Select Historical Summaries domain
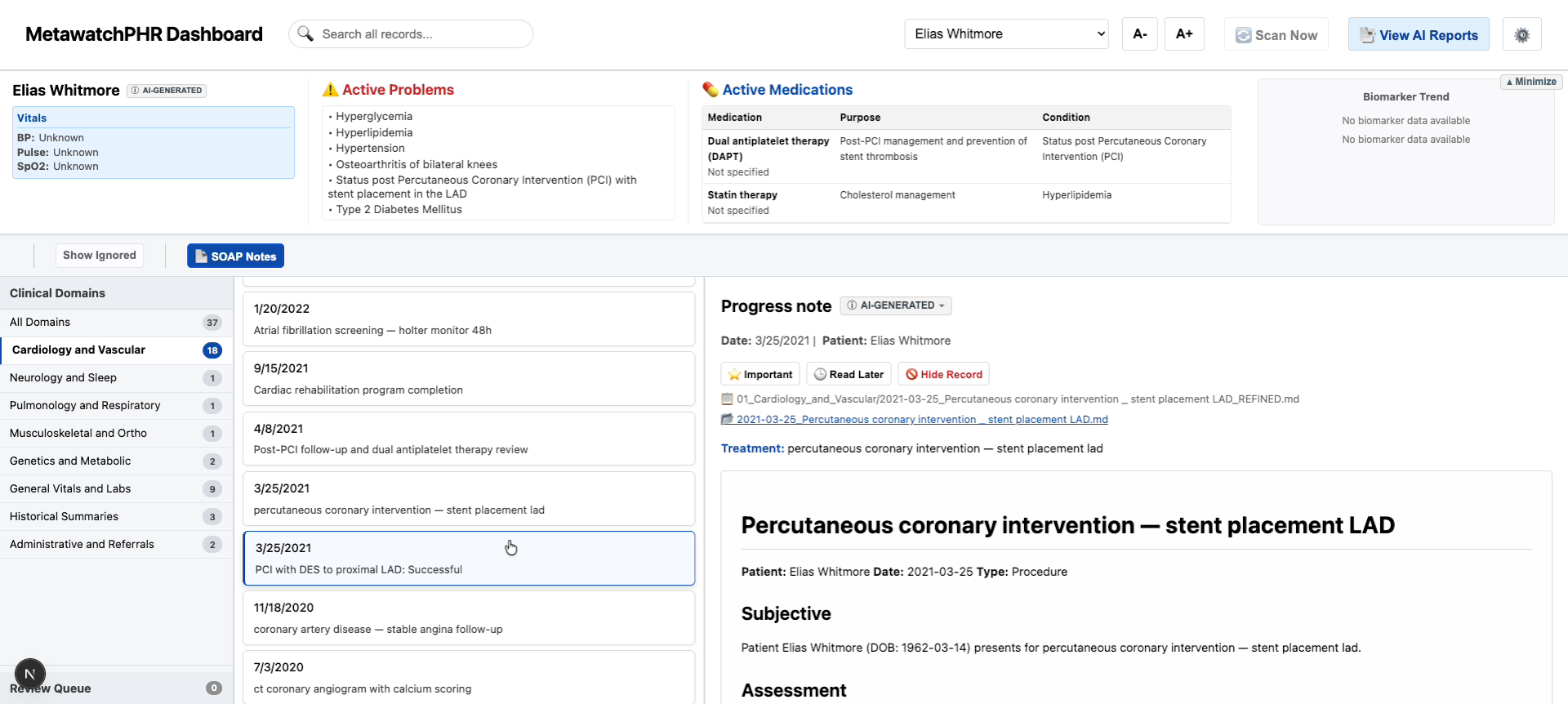The image size is (1568, 704). pyautogui.click(x=116, y=517)
